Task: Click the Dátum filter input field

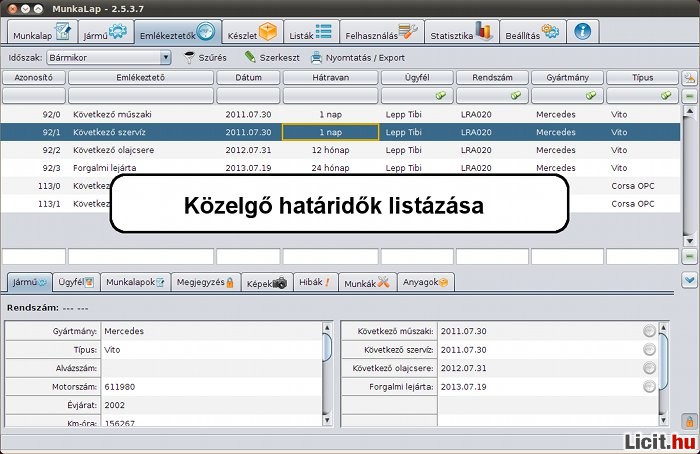Action: point(248,96)
